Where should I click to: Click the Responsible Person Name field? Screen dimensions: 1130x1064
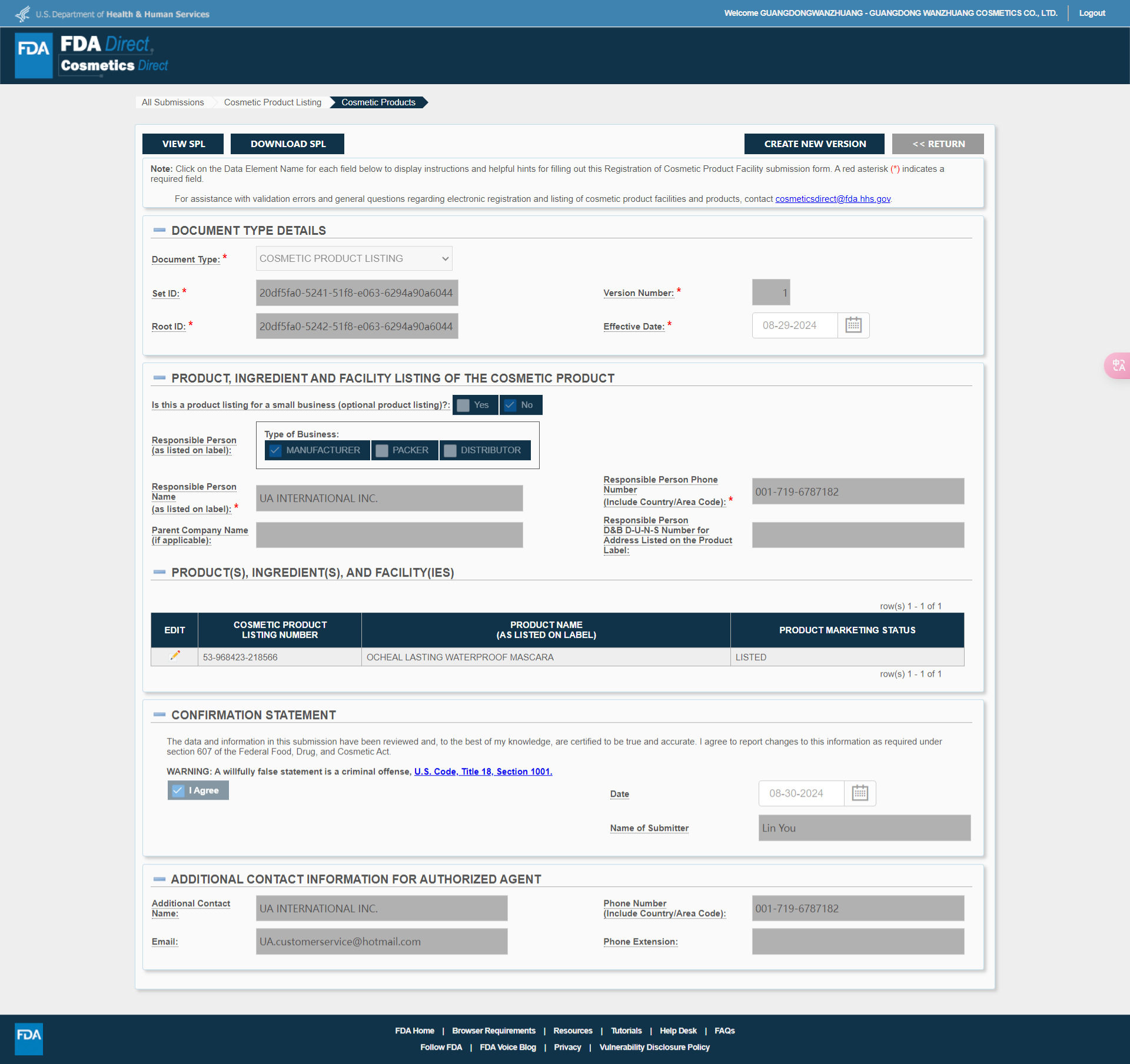389,498
